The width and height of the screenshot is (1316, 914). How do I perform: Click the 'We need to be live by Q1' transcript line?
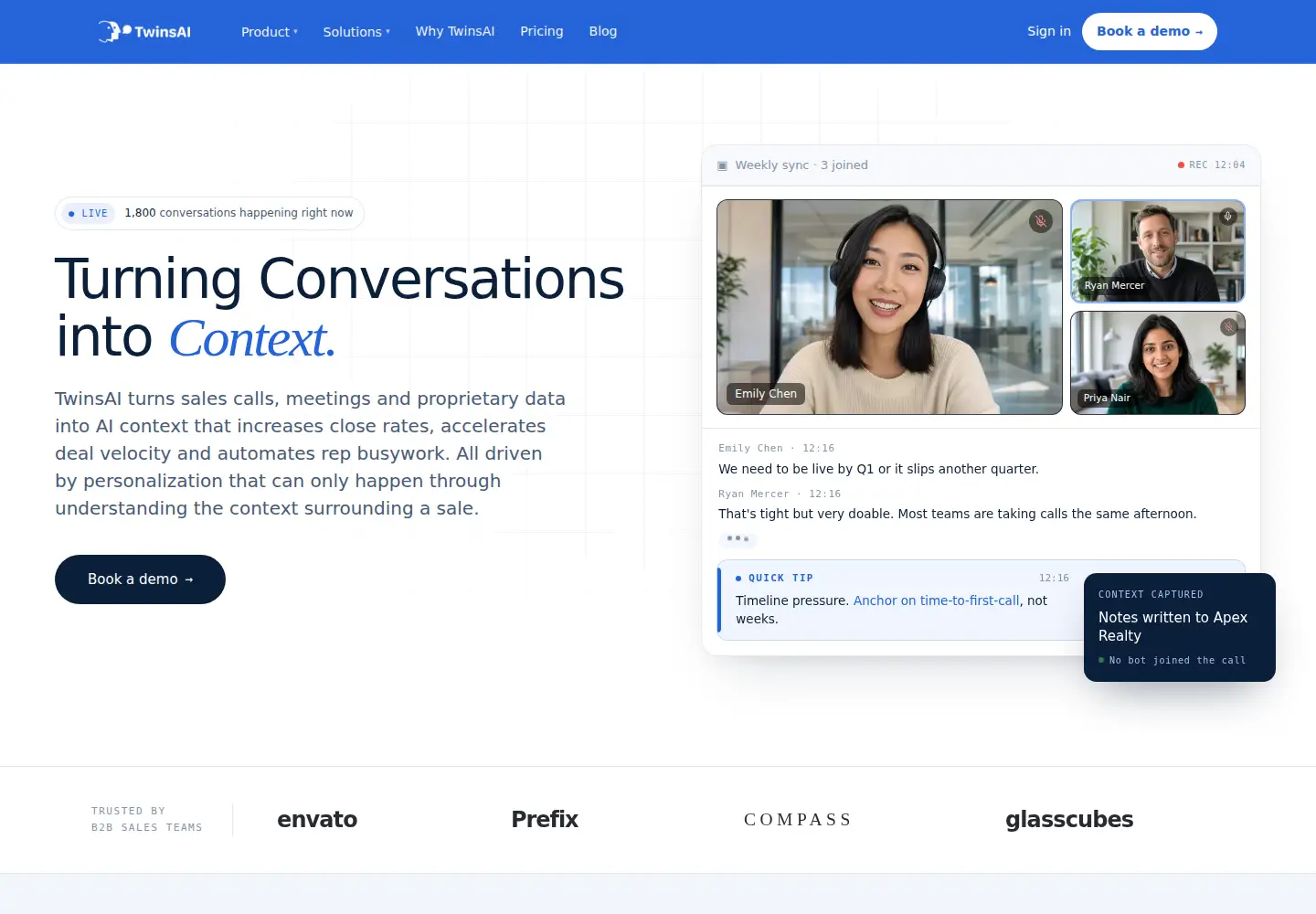(x=878, y=469)
